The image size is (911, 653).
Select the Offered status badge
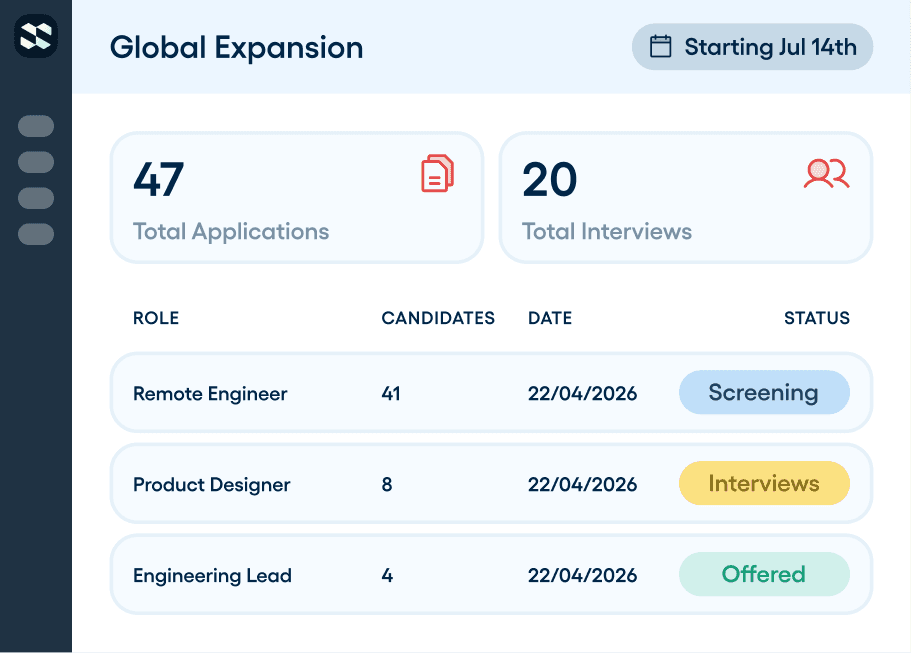point(764,574)
